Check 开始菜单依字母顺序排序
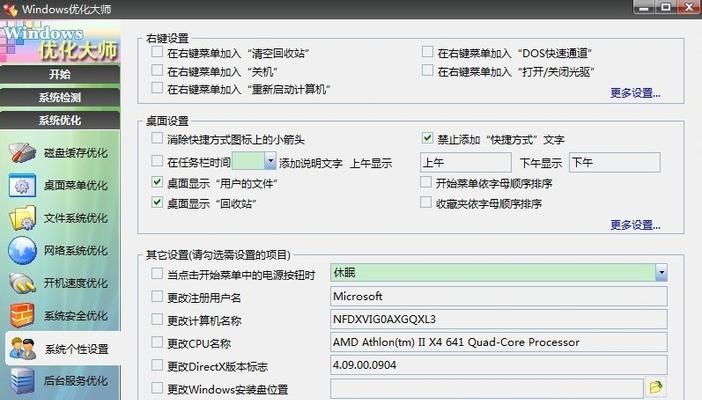The image size is (702, 400). pos(426,182)
